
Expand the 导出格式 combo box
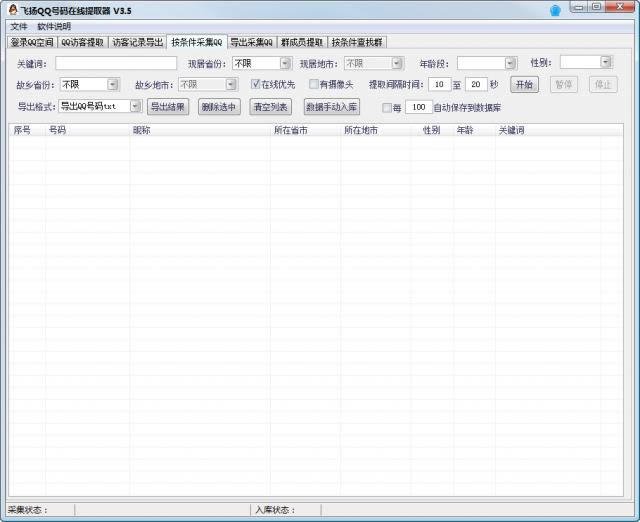coord(135,106)
